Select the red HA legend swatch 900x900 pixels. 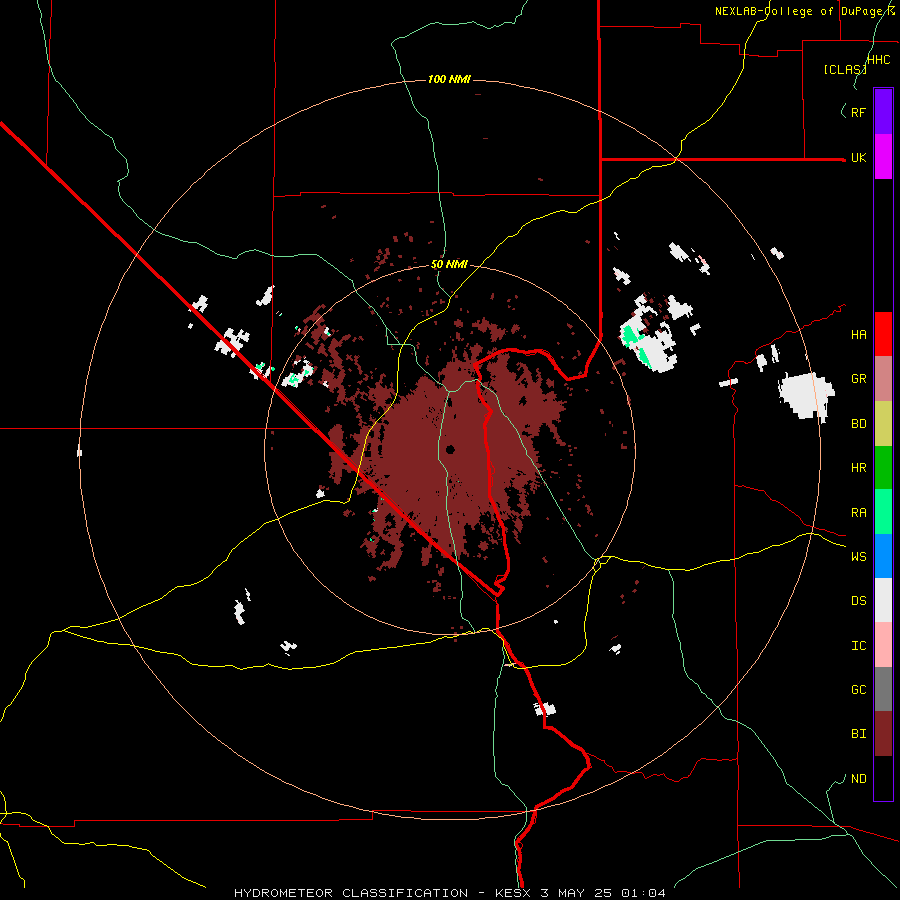[883, 334]
